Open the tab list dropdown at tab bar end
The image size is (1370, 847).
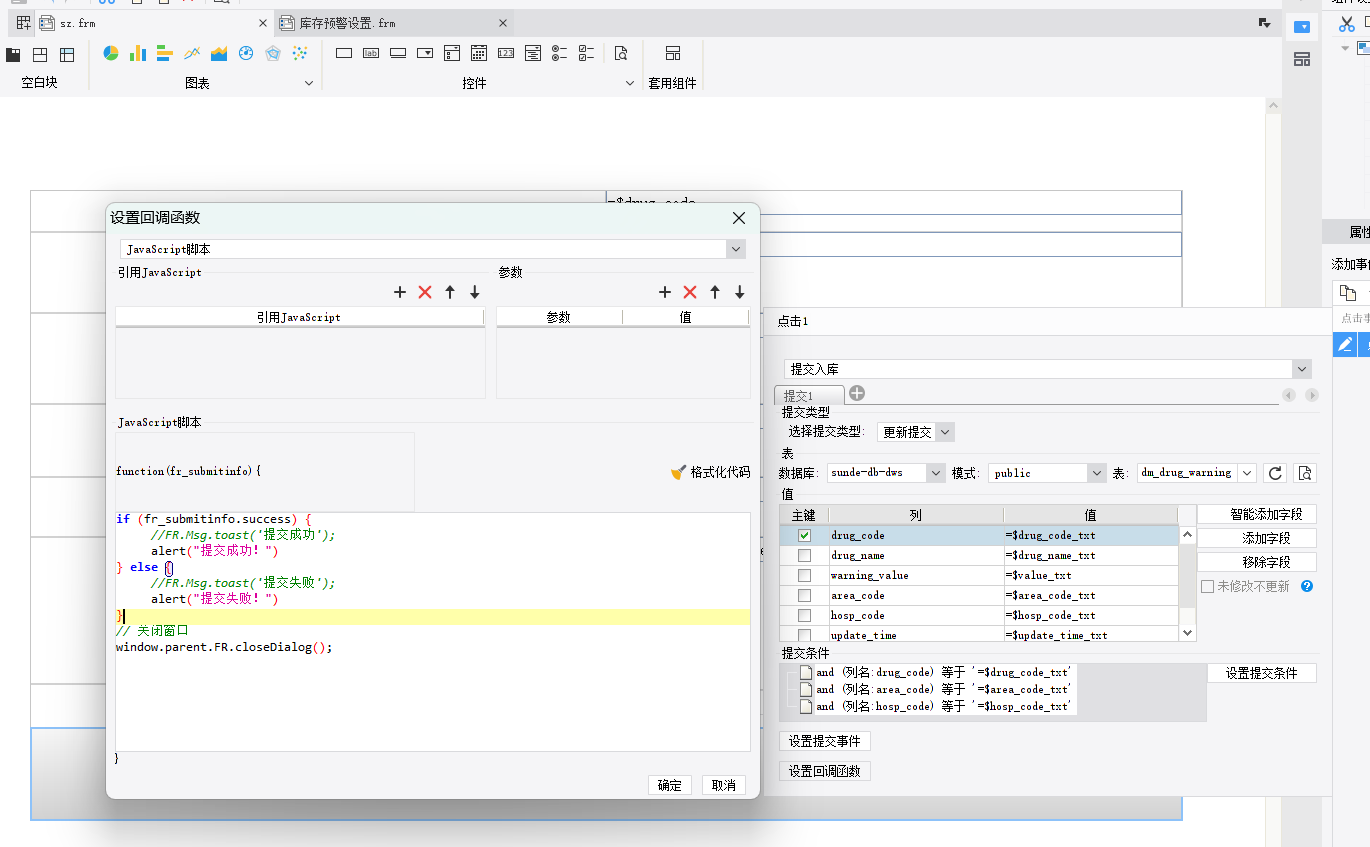[x=1264, y=22]
